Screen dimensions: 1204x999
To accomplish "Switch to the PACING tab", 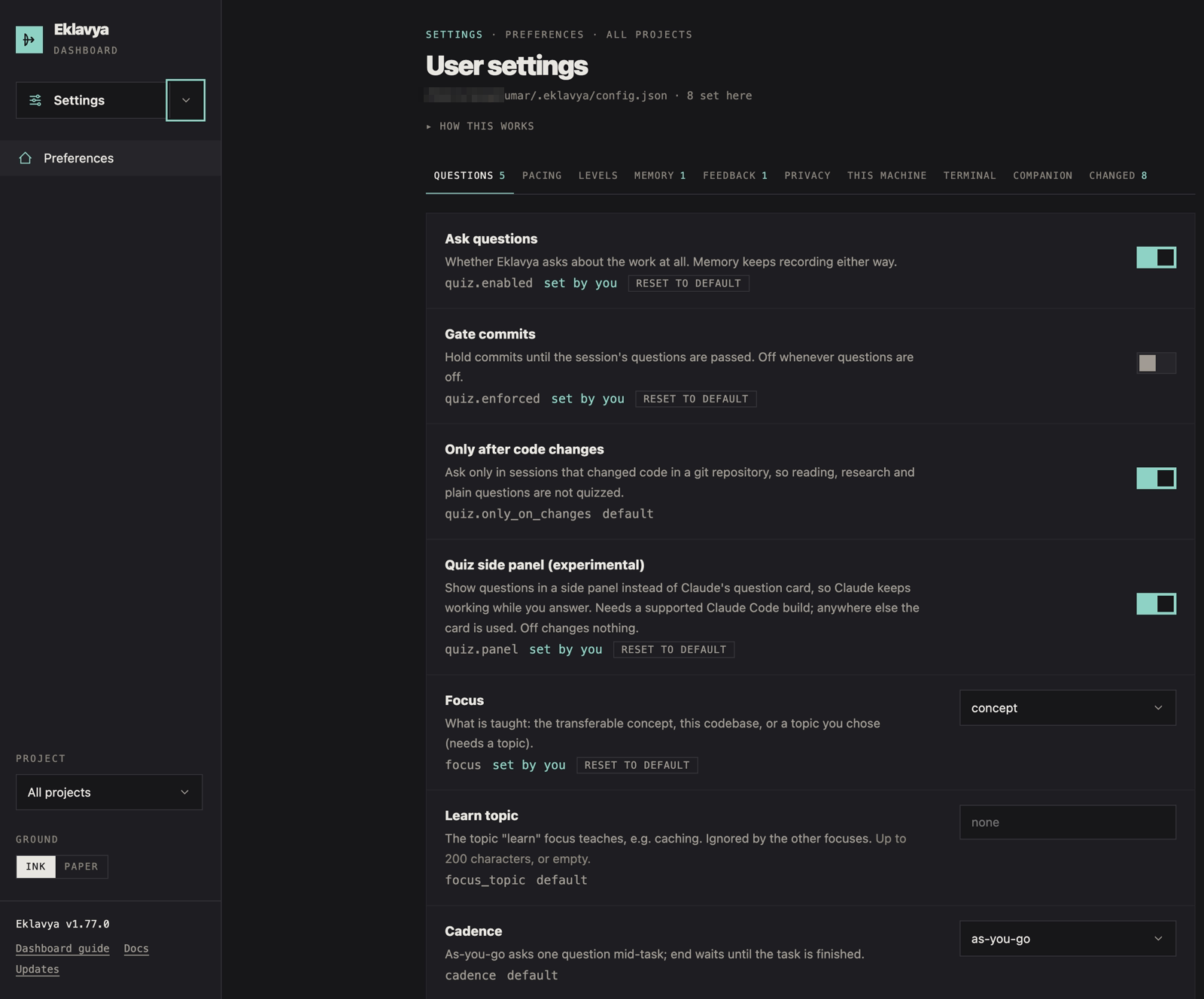I will pyautogui.click(x=542, y=175).
